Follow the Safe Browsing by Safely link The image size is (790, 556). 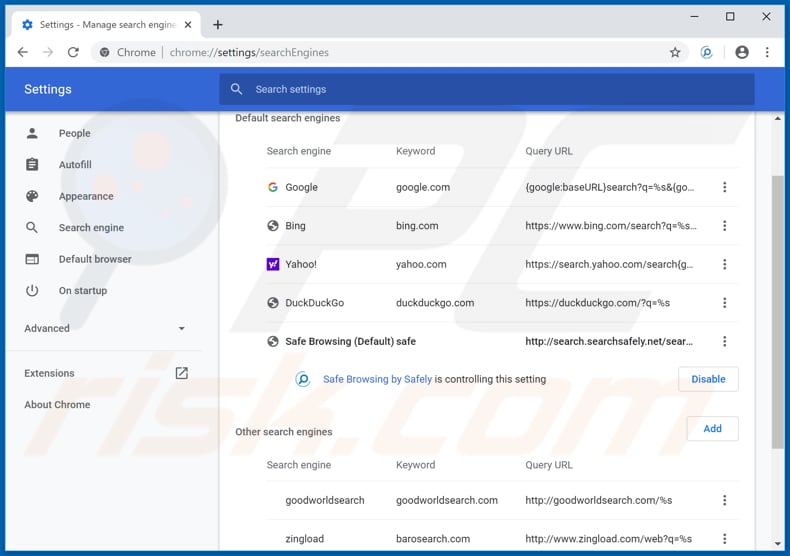(377, 379)
